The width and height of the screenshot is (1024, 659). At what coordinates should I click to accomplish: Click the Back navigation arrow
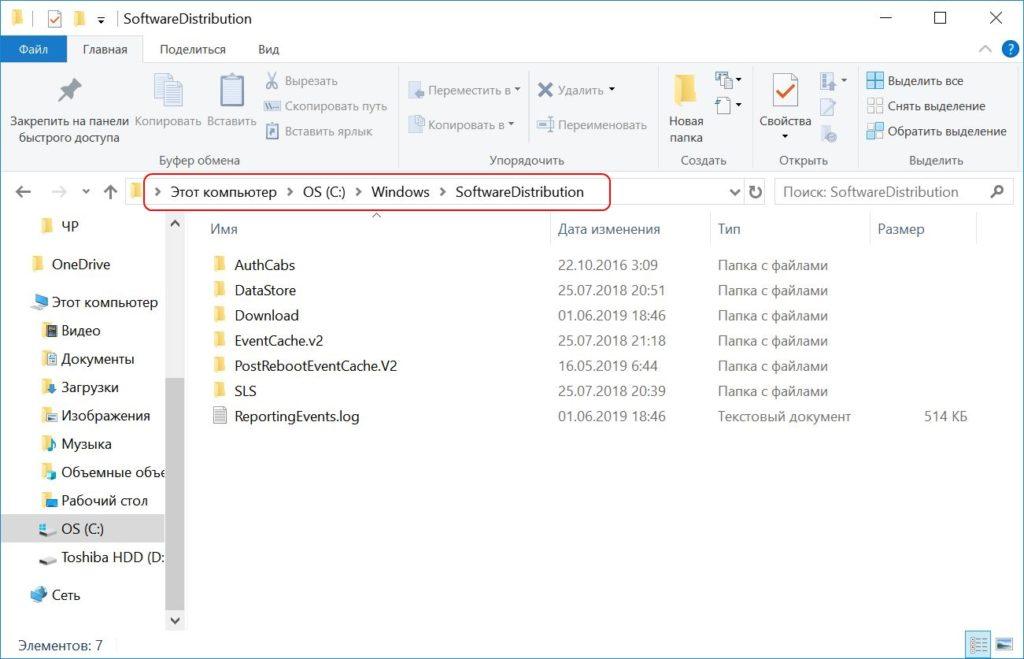tap(24, 192)
